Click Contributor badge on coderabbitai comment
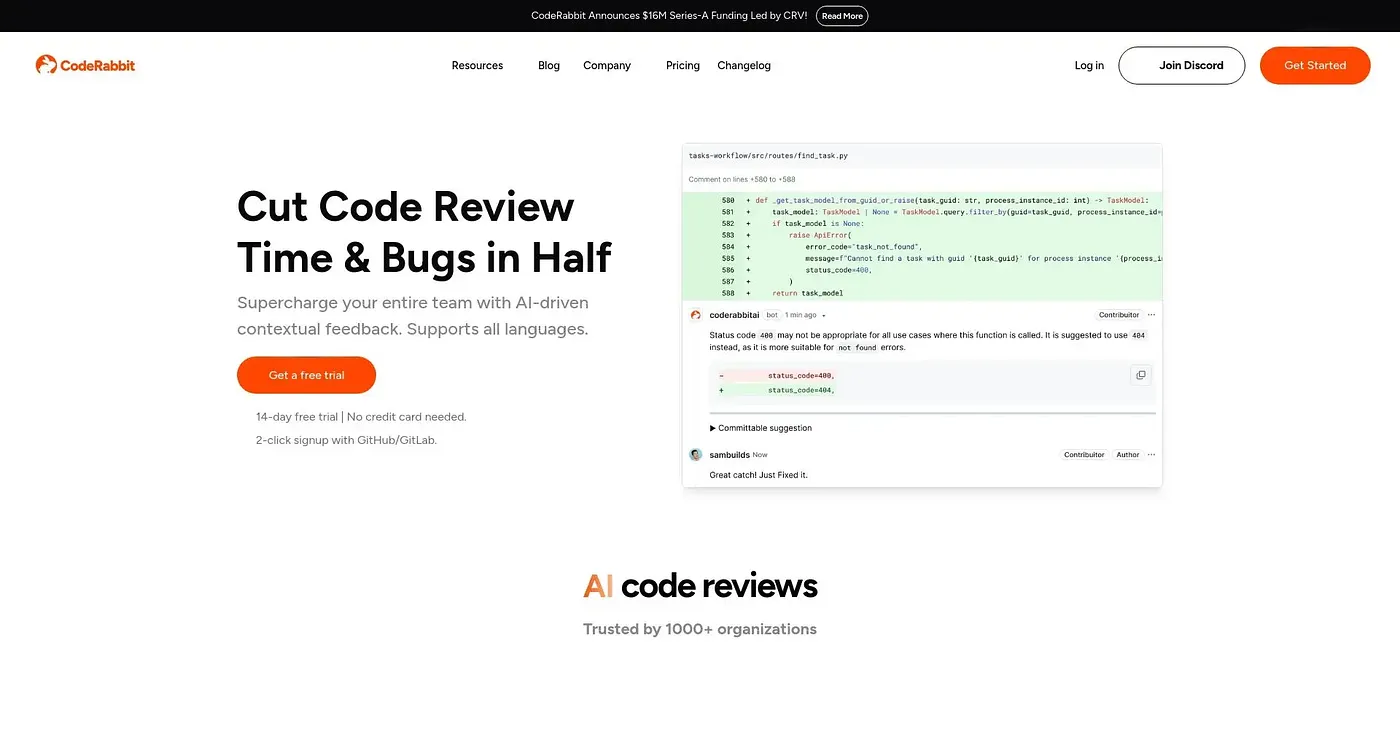The width and height of the screenshot is (1400, 729). [1118, 315]
